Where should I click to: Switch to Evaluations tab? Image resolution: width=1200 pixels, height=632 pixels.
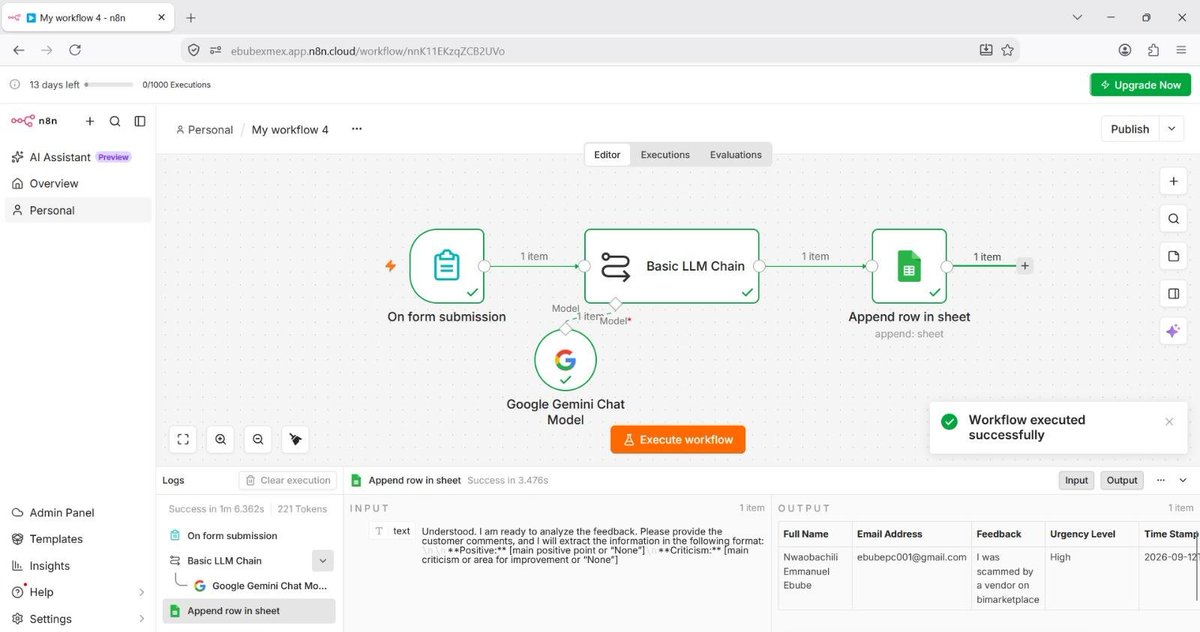pos(736,155)
